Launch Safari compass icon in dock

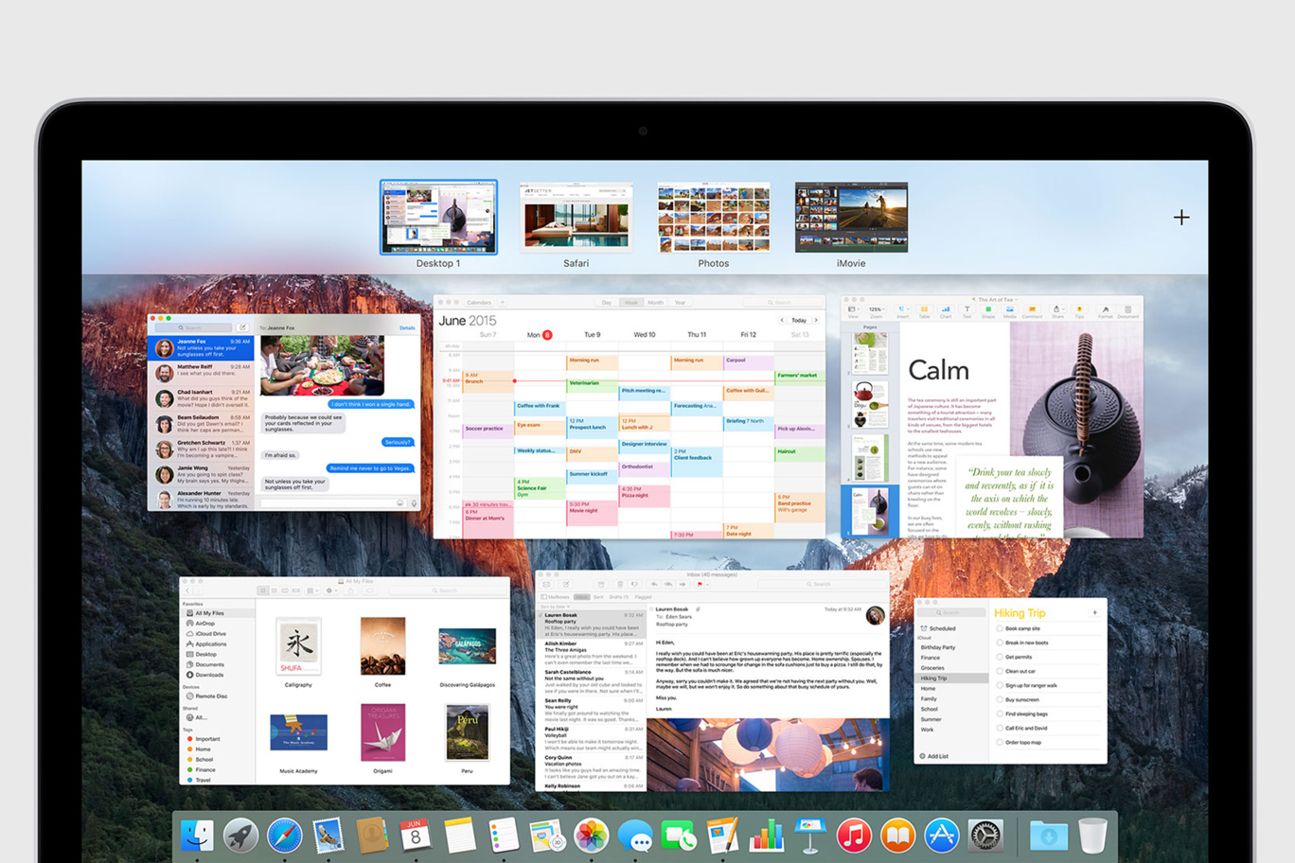(x=285, y=836)
